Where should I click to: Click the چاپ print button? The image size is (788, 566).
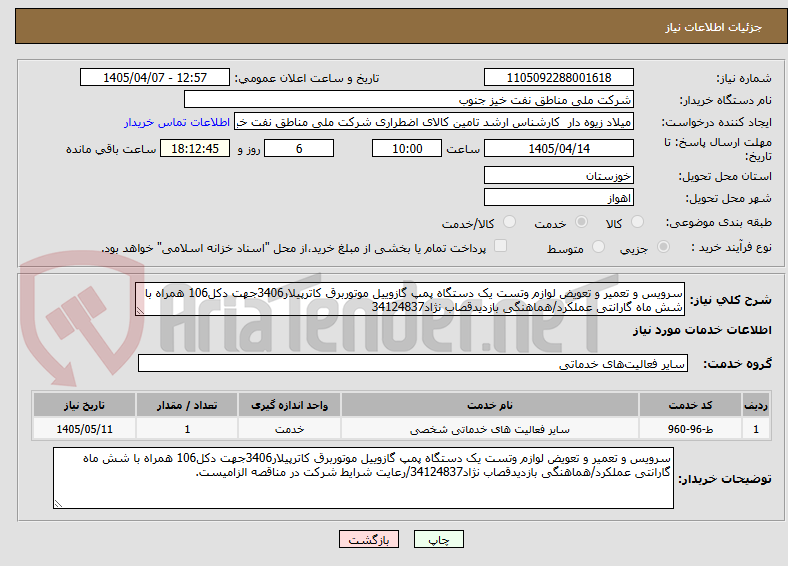[438, 539]
